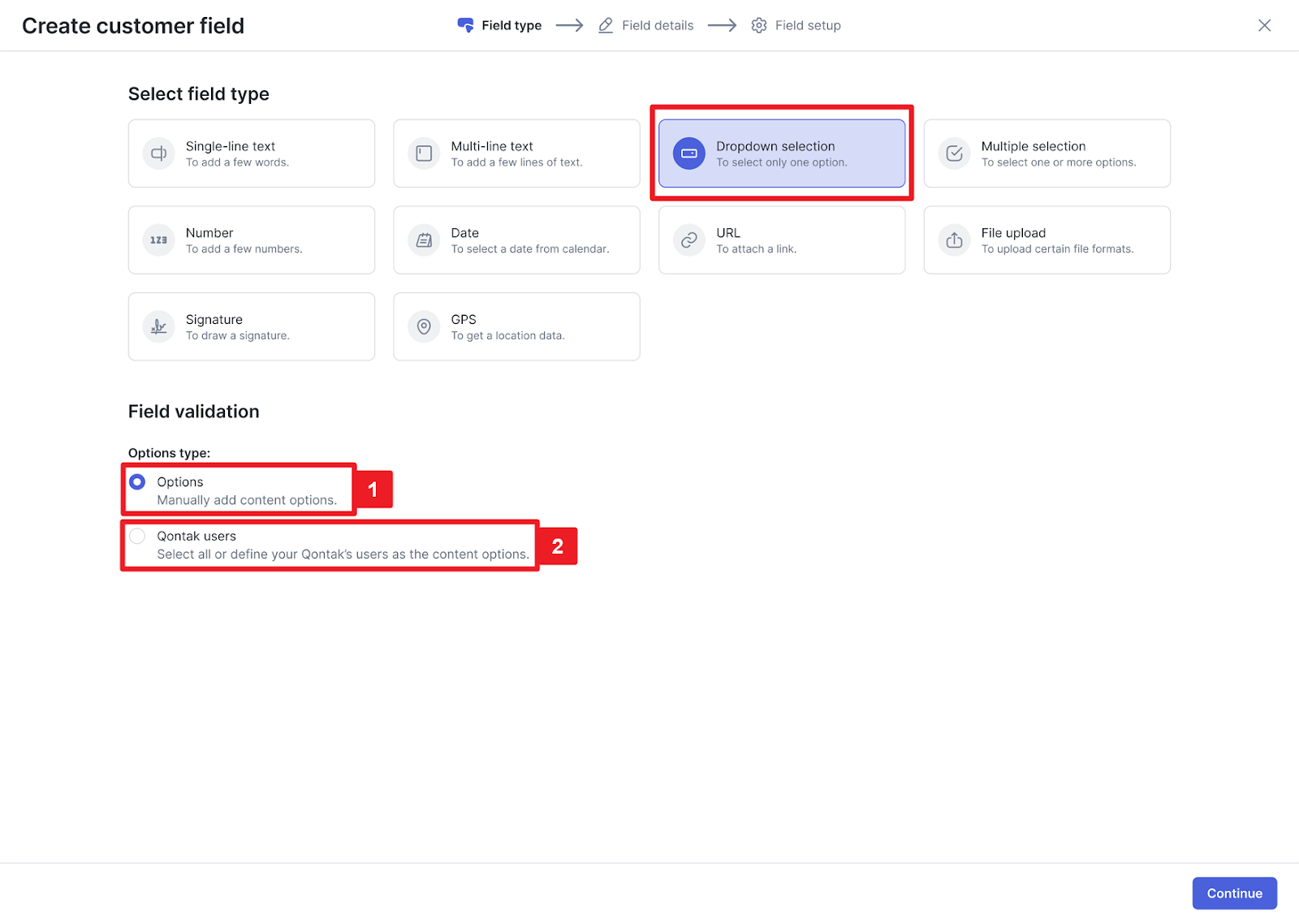
Task: Select the Options radio button
Action: tap(138, 482)
